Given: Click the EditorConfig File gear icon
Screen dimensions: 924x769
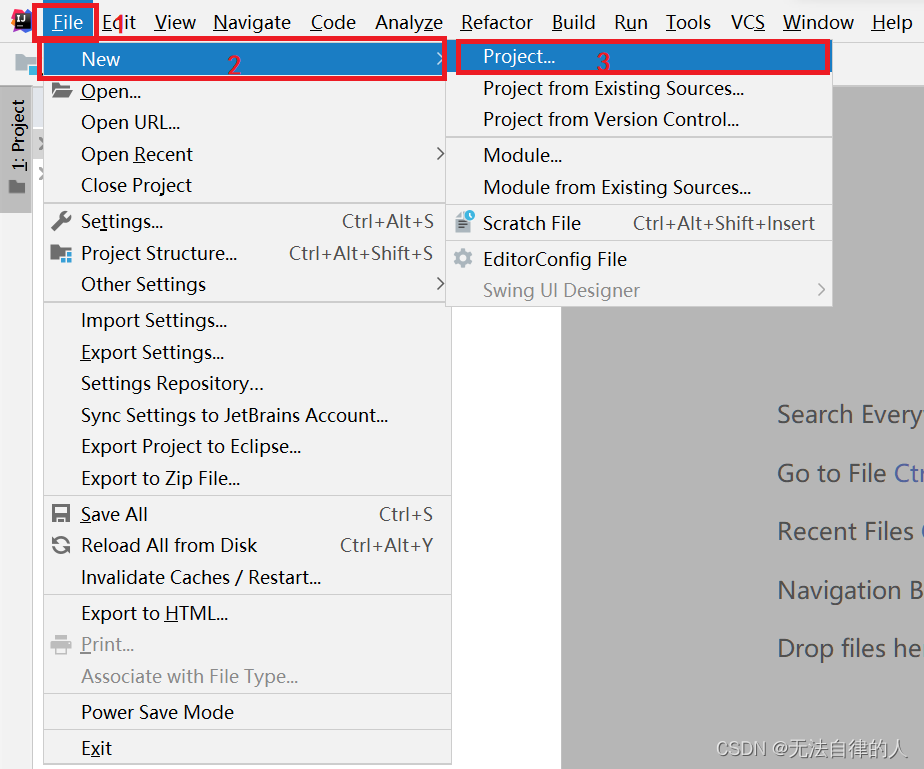Looking at the screenshot, I should click(466, 259).
